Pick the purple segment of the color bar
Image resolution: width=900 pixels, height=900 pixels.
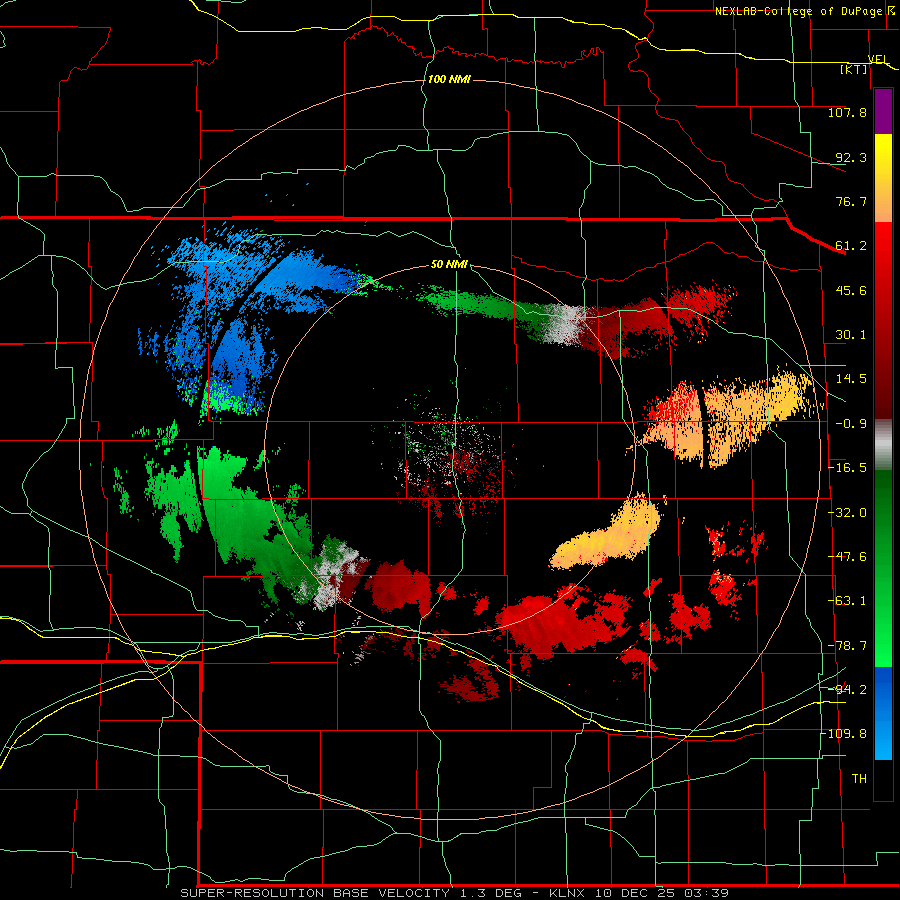click(x=883, y=111)
